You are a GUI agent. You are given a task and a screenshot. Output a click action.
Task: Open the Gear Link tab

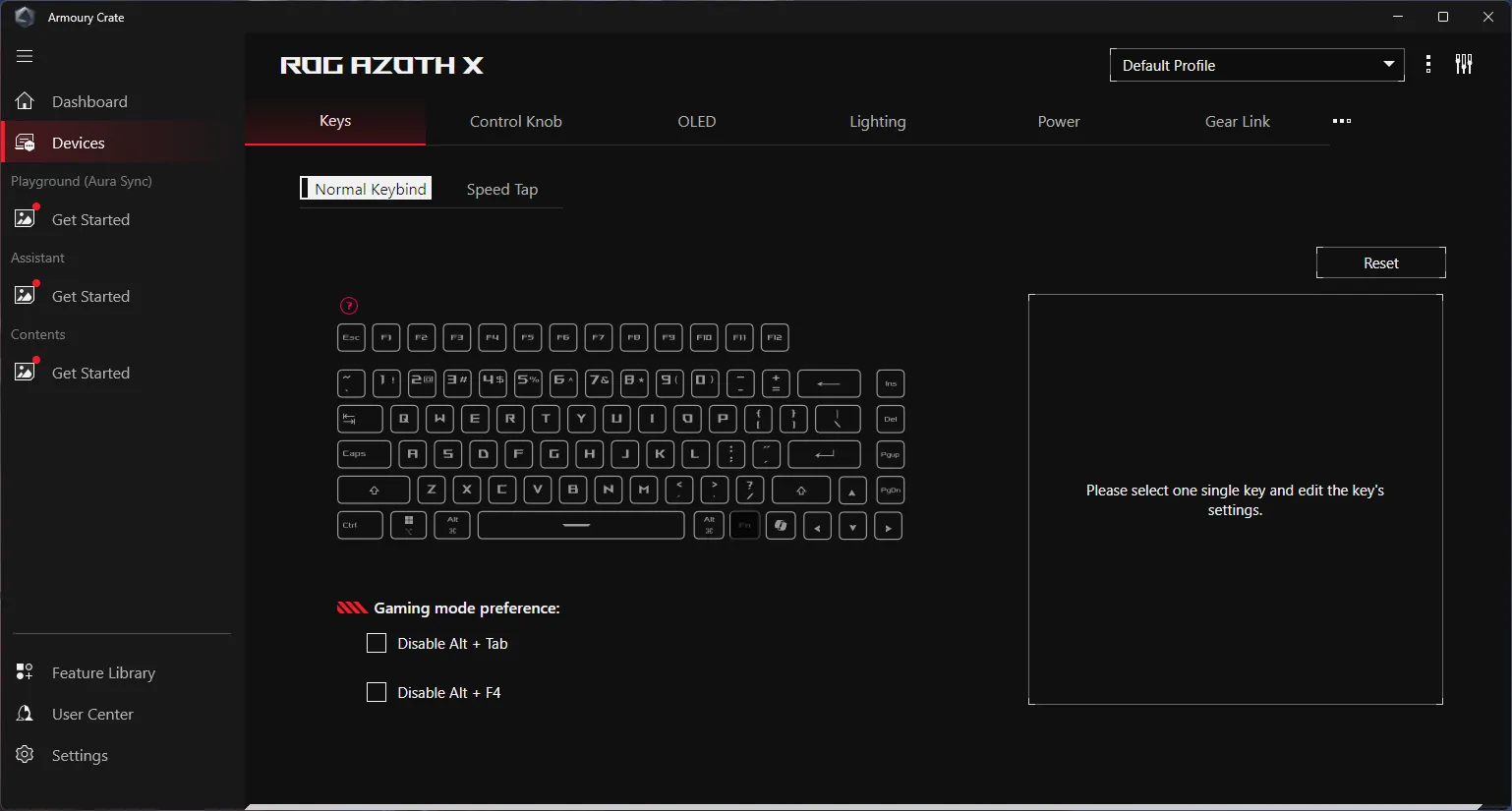click(x=1238, y=121)
